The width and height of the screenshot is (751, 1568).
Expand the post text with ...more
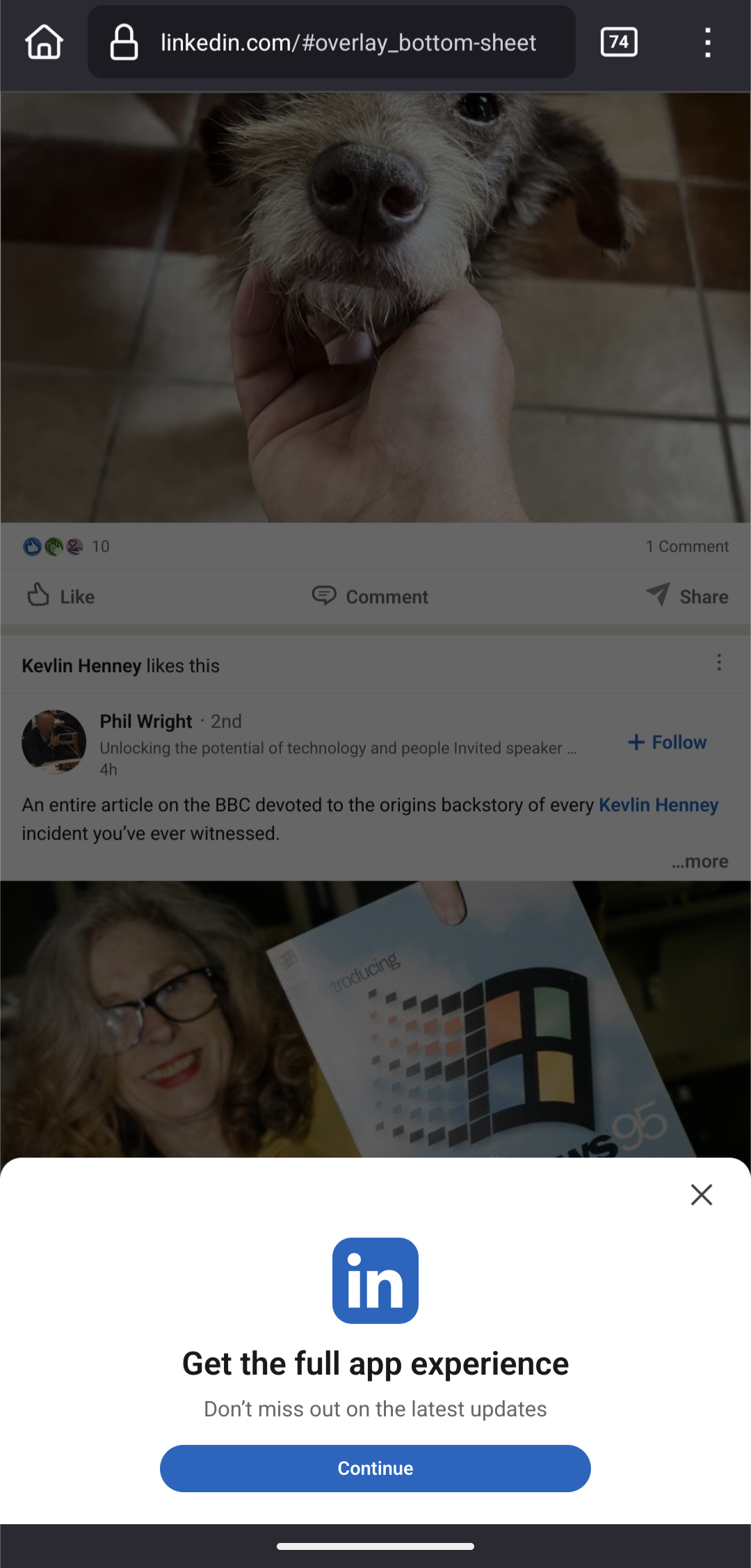pos(700,862)
